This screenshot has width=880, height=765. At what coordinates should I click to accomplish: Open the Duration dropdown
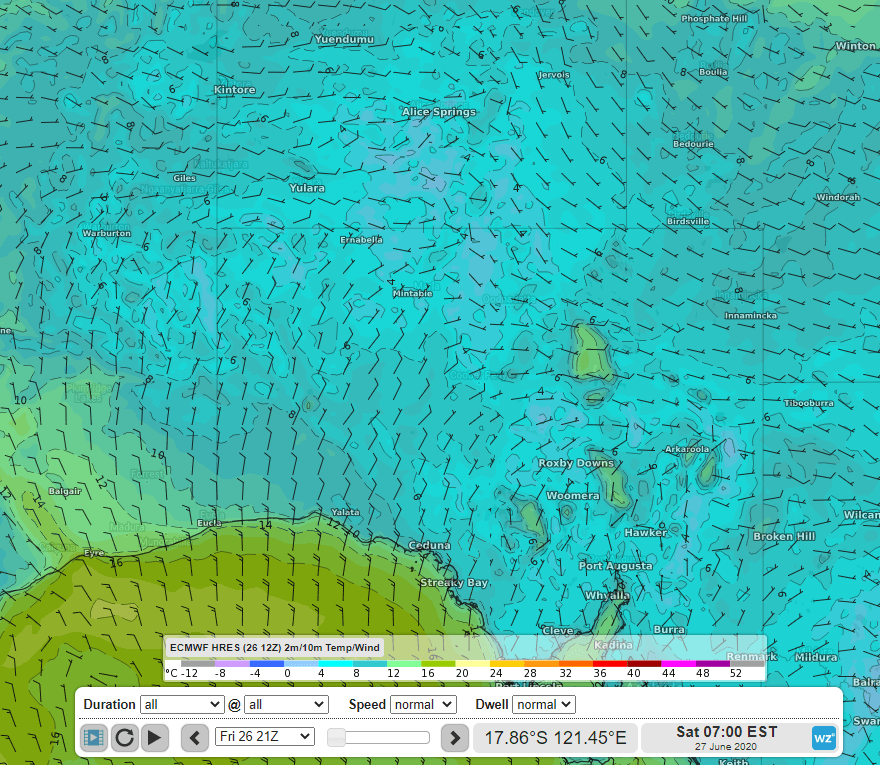tap(181, 704)
